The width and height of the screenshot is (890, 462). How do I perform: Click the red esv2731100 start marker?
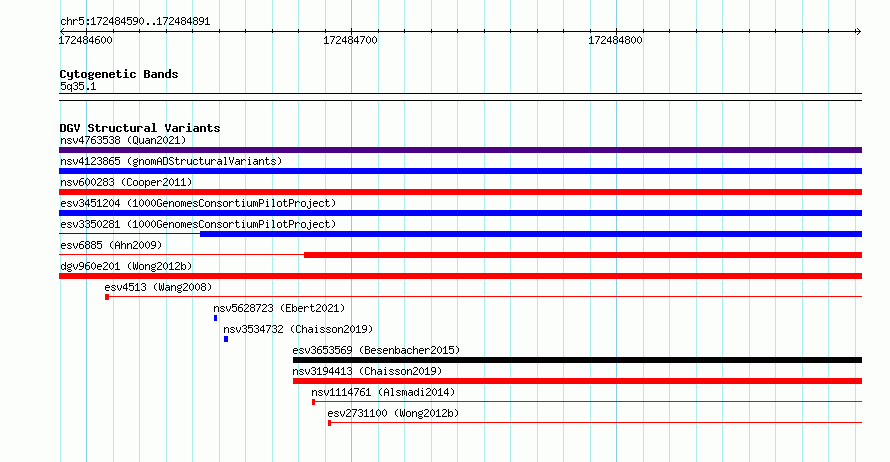329,423
